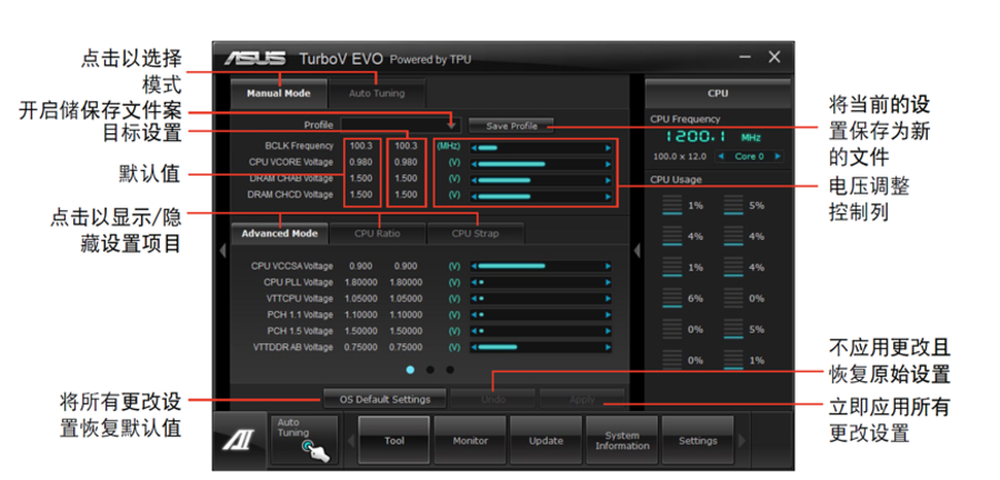The image size is (1000, 480).
Task: Adjust the DRAM CHCD Voltage slider
Action: (541, 196)
